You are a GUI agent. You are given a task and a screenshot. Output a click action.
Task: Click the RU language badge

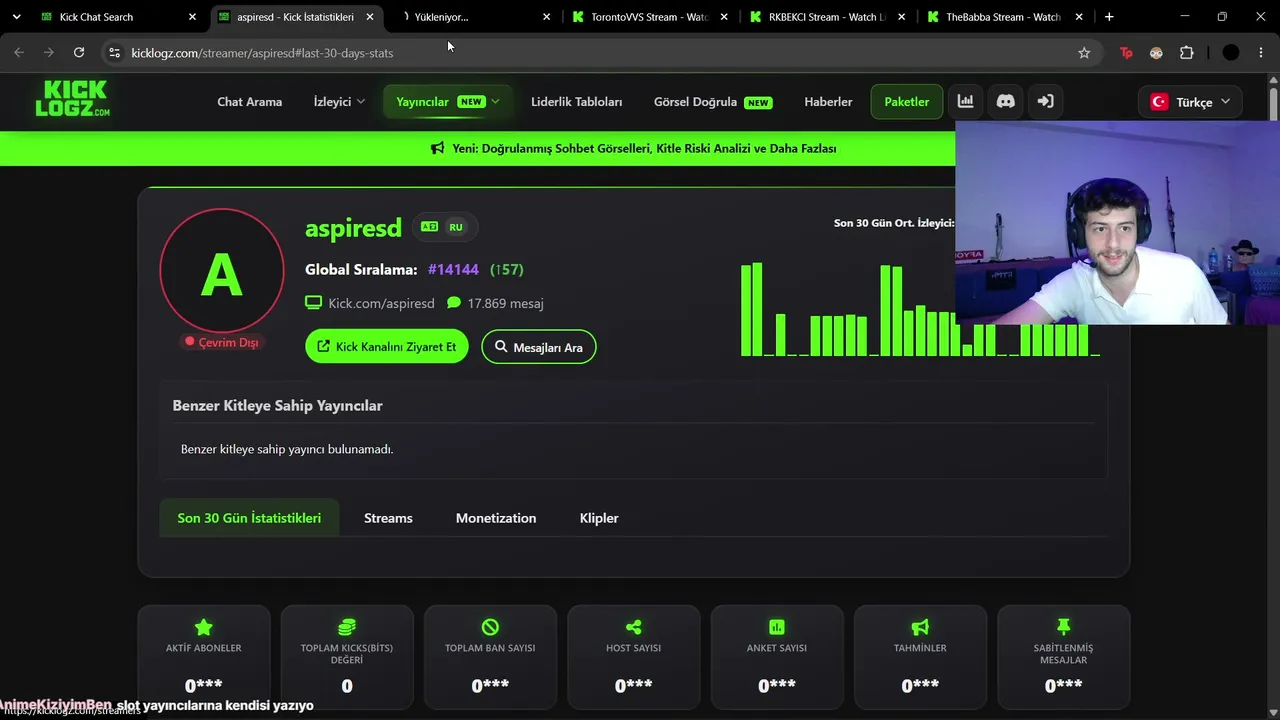(456, 227)
